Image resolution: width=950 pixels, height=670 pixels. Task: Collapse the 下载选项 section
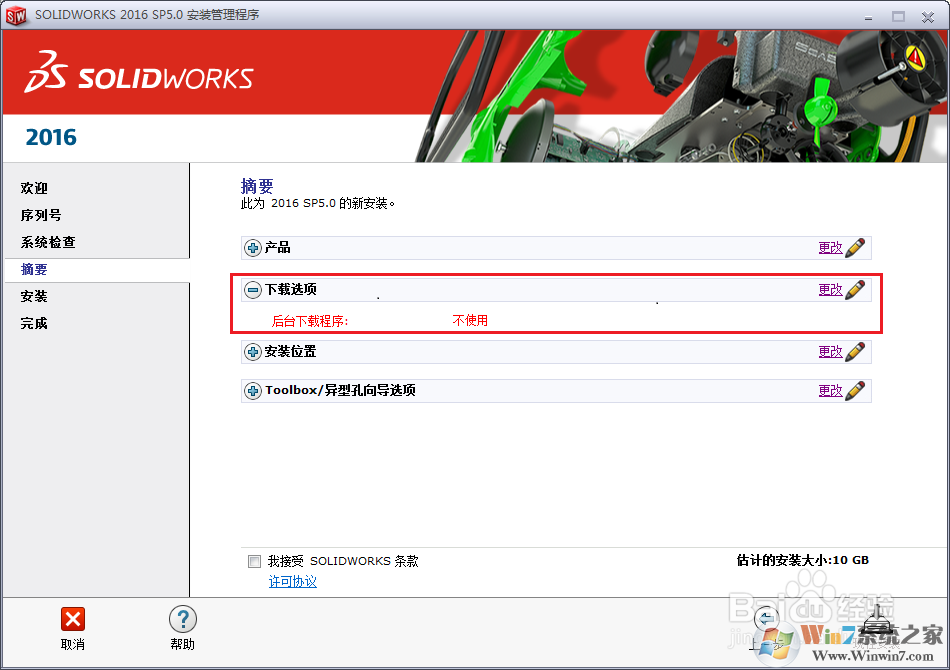coord(252,289)
